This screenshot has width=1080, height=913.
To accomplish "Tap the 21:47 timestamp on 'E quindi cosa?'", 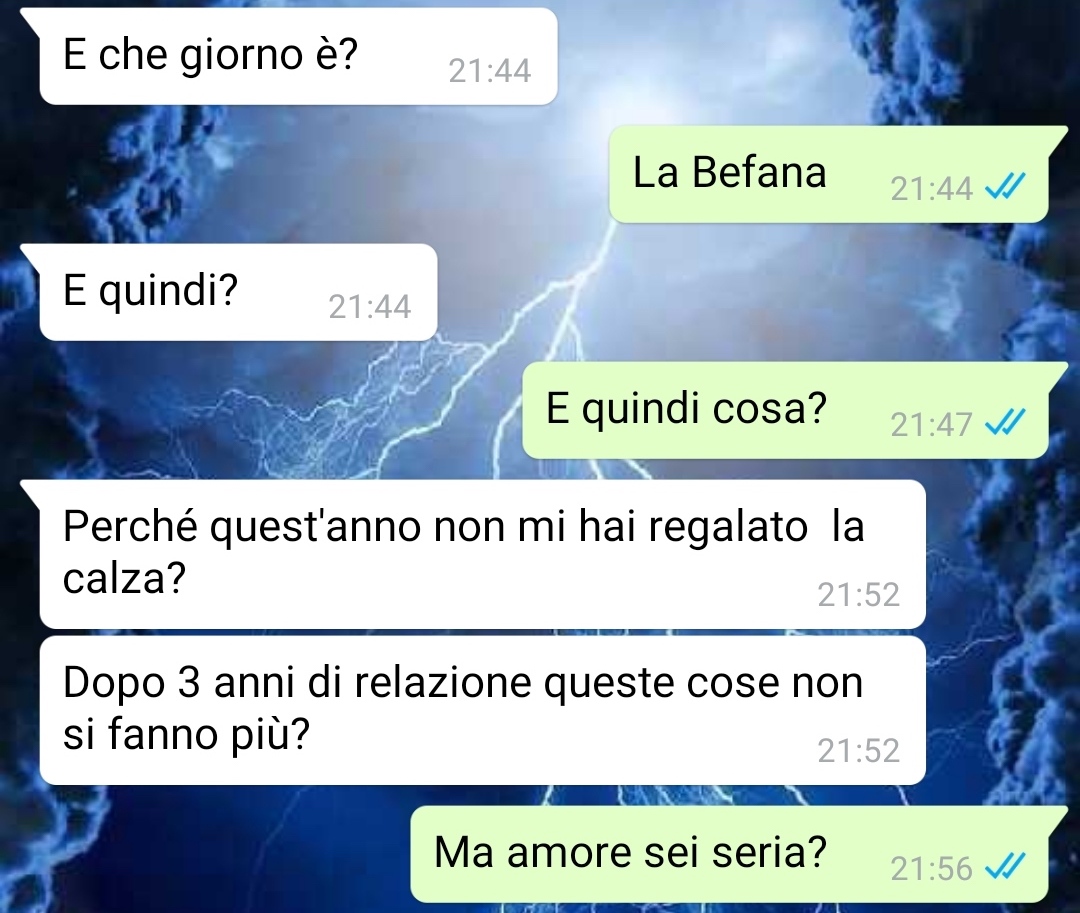I will (931, 425).
